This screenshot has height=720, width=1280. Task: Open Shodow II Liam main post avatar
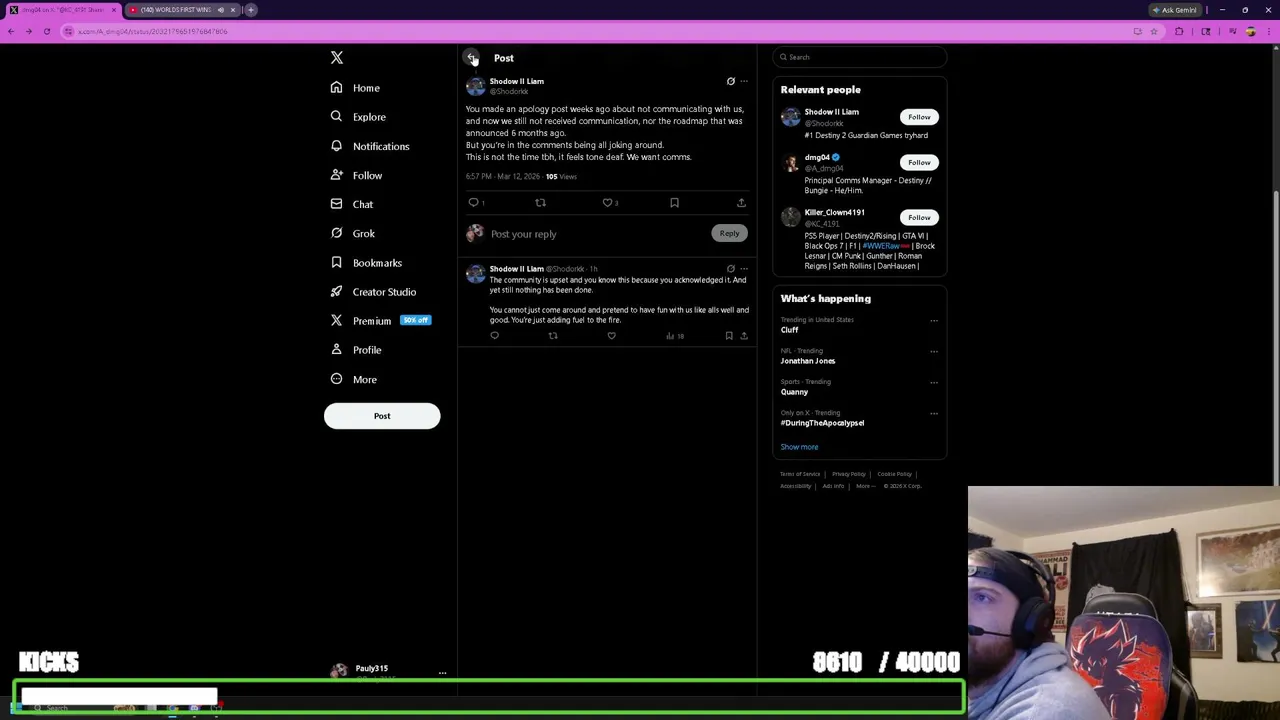pyautogui.click(x=475, y=86)
